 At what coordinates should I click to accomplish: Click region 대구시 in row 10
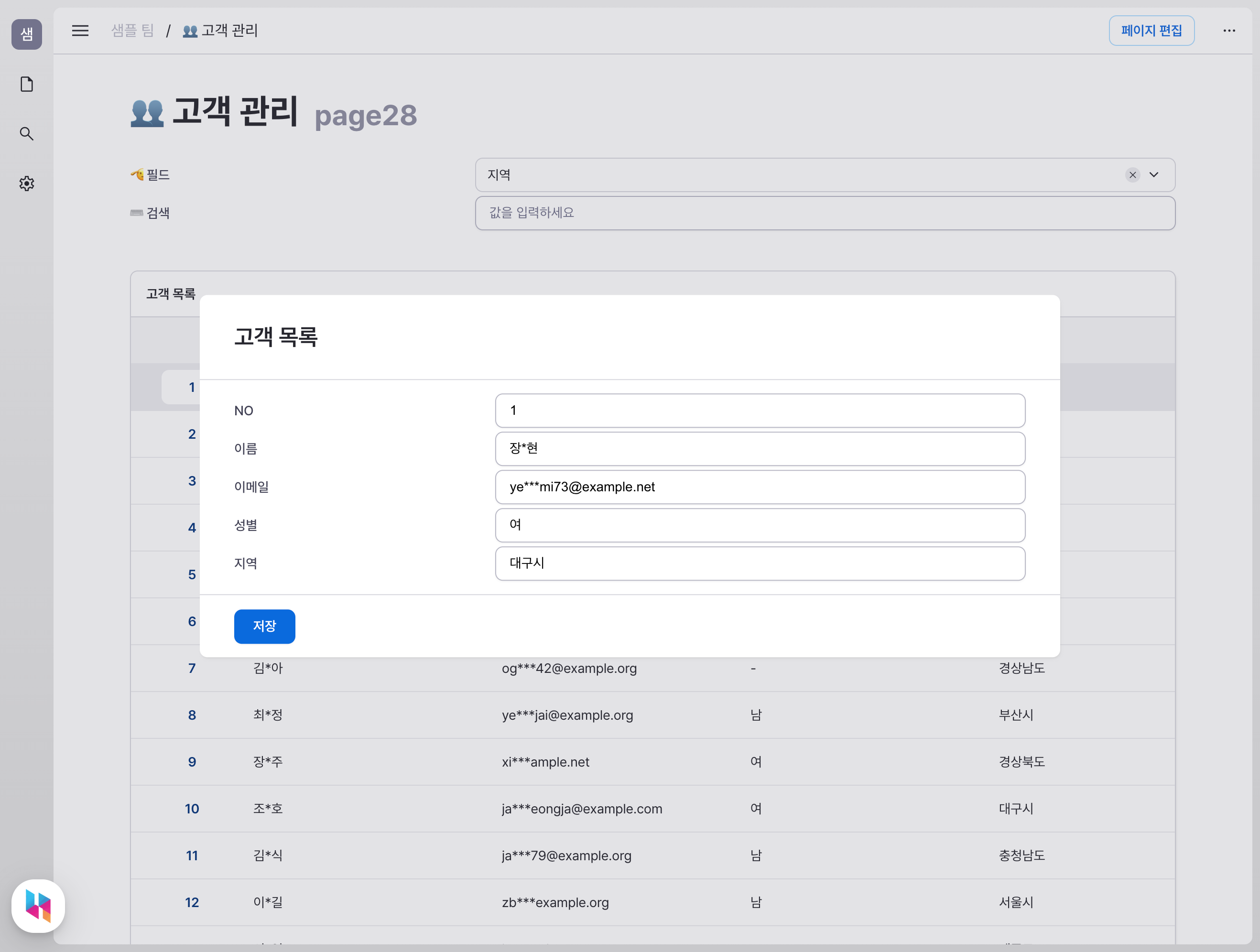(x=1016, y=809)
